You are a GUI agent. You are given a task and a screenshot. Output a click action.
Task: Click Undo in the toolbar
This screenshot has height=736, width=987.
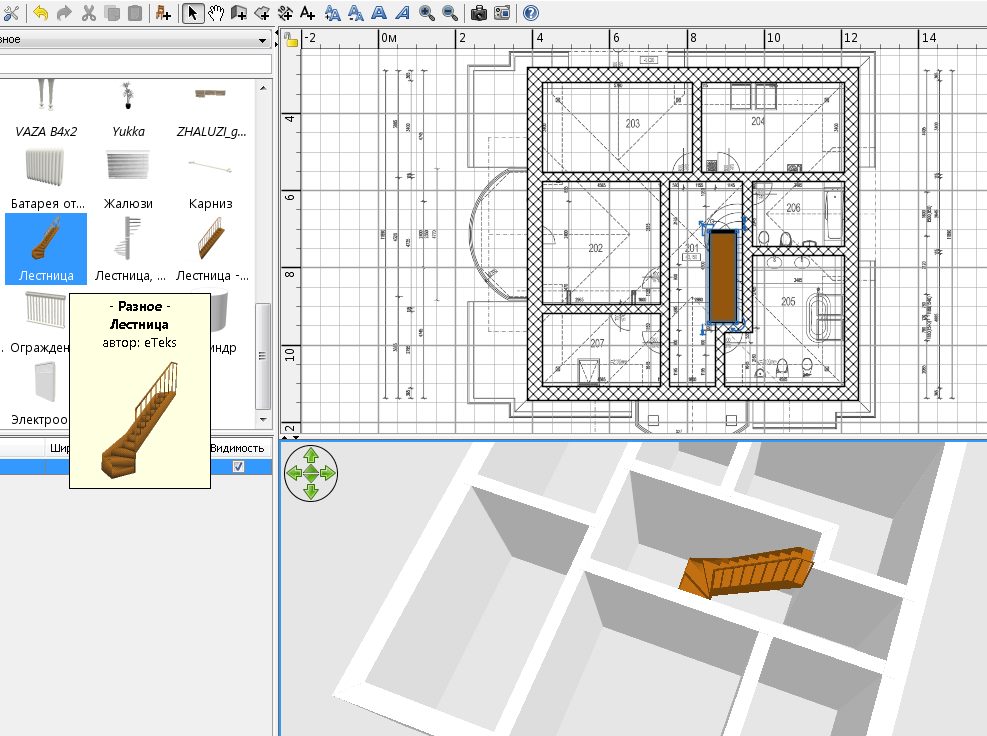click(x=40, y=13)
